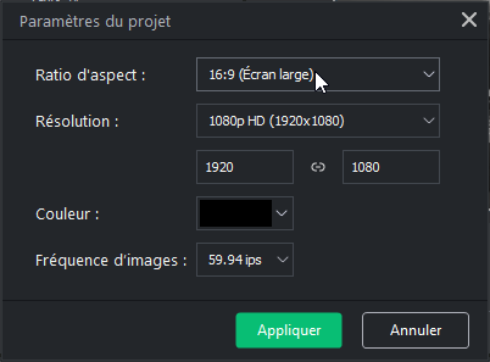Select the 16:9 (Écran large) text

coord(261,75)
